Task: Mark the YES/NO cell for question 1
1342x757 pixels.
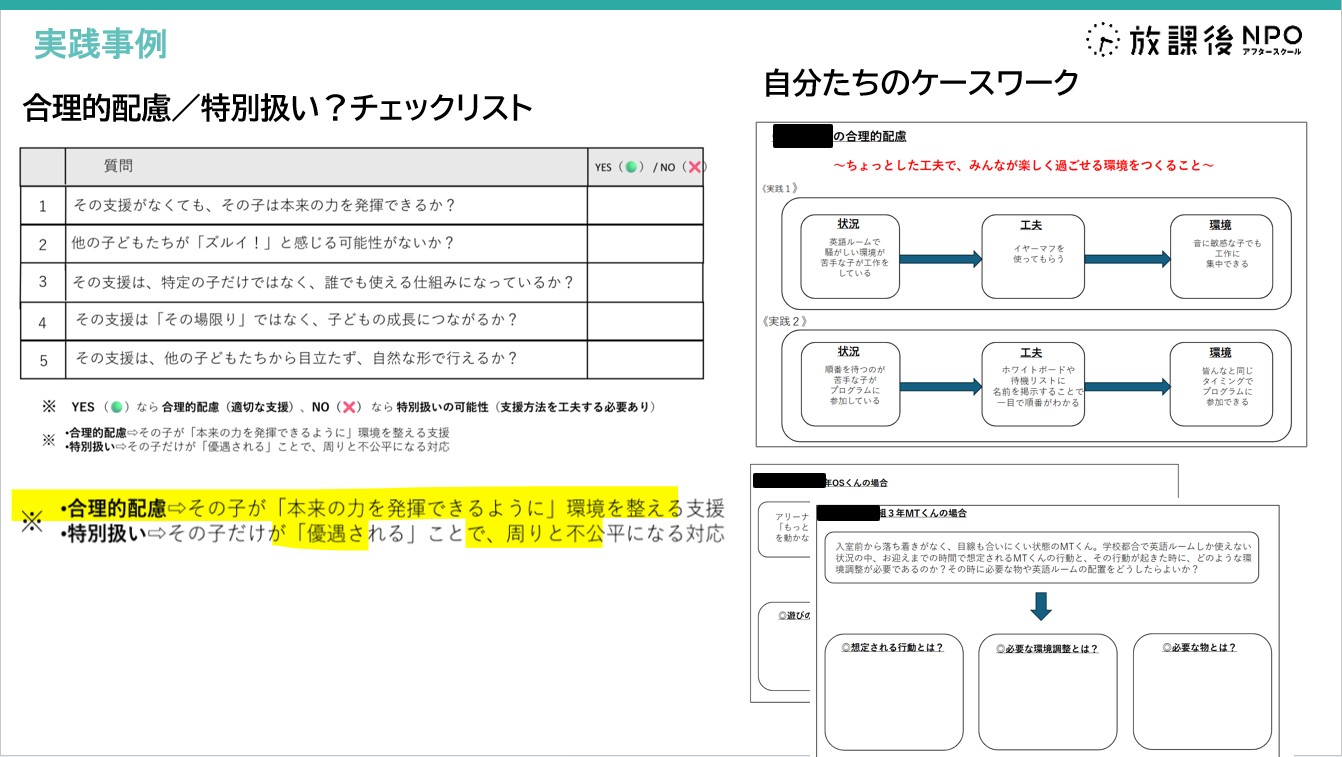Action: (644, 205)
